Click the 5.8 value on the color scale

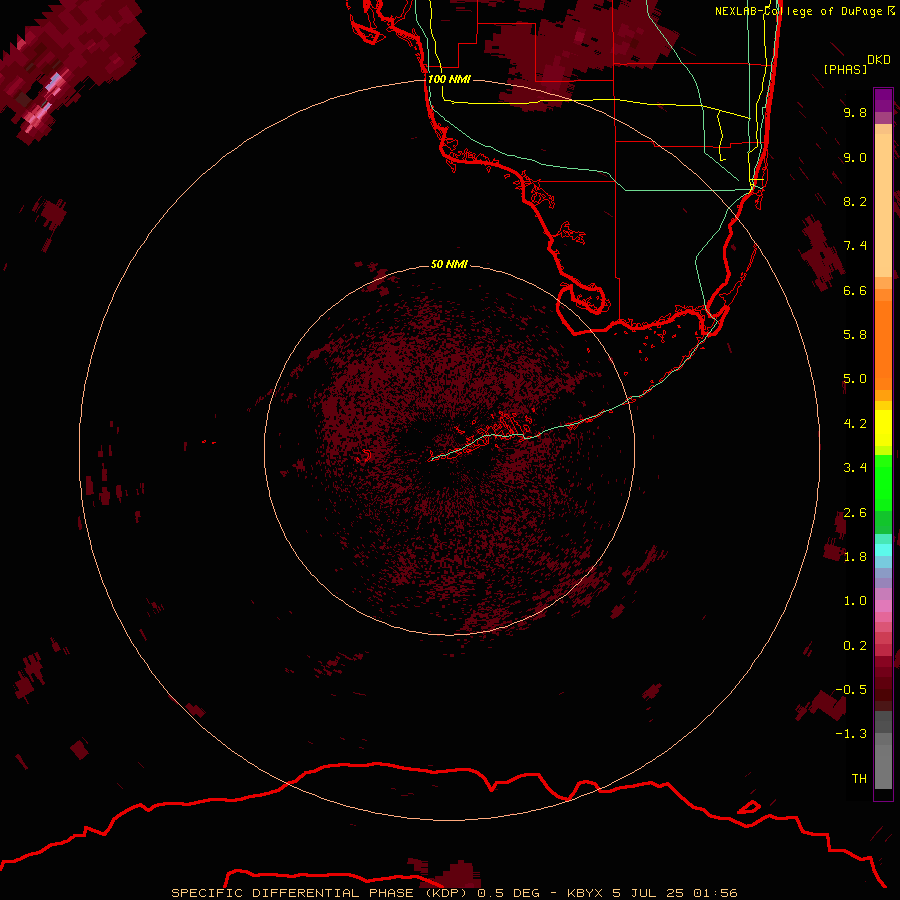tap(855, 335)
